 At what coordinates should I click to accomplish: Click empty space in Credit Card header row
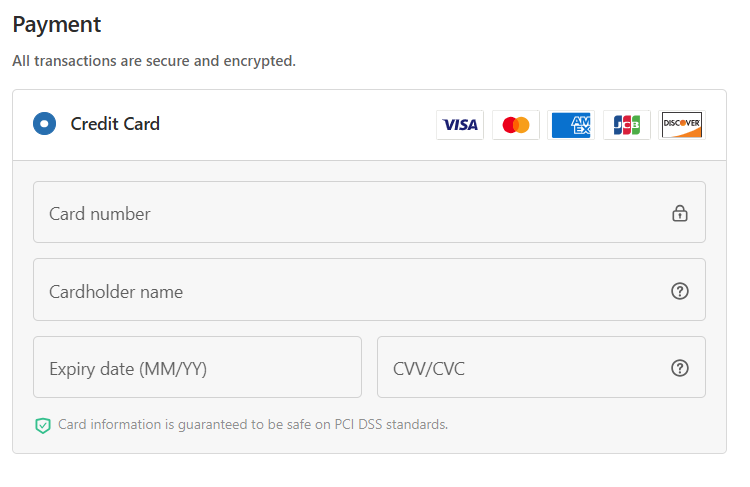tap(300, 125)
